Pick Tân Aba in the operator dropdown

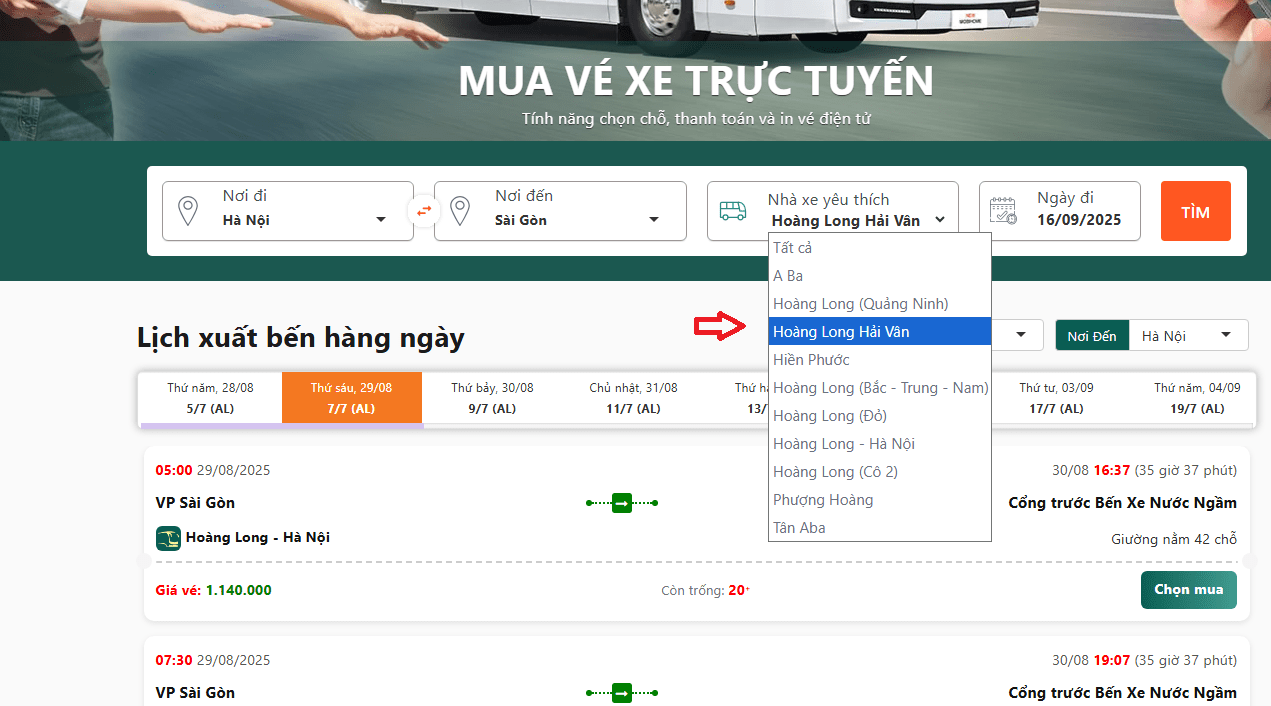[x=799, y=528]
